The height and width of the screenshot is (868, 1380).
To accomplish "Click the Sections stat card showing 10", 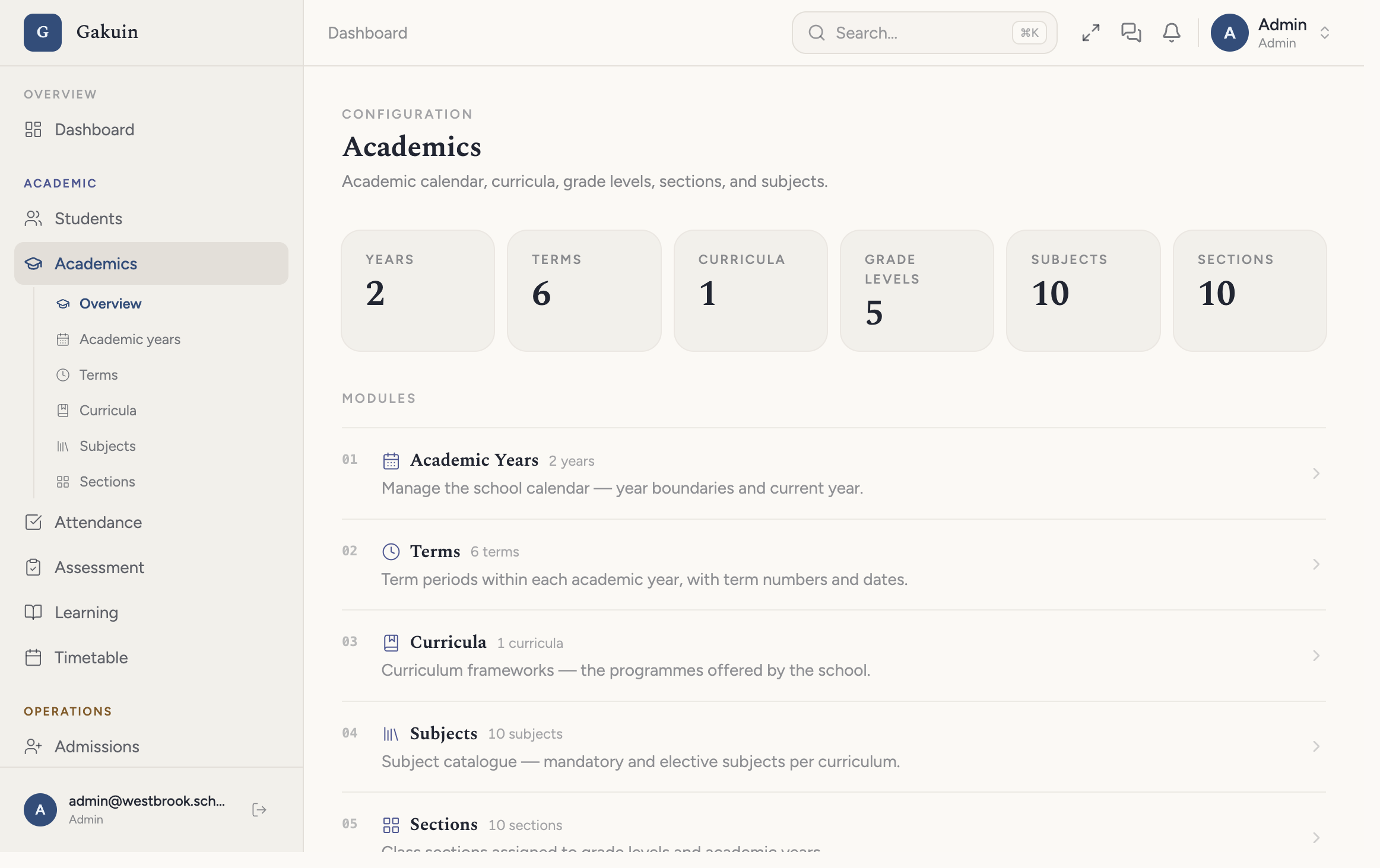I will pyautogui.click(x=1250, y=291).
